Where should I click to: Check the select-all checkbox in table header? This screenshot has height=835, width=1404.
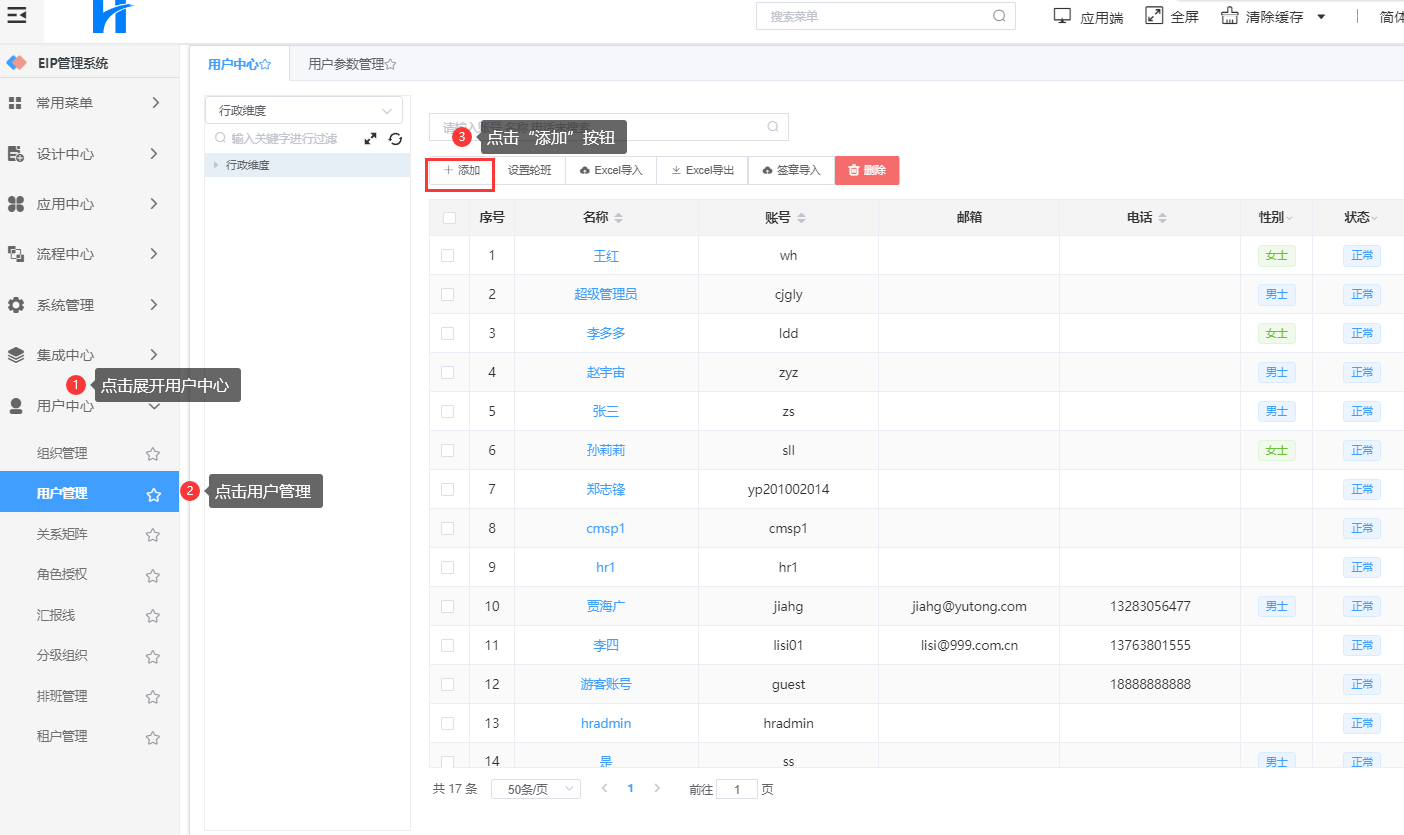coord(449,218)
